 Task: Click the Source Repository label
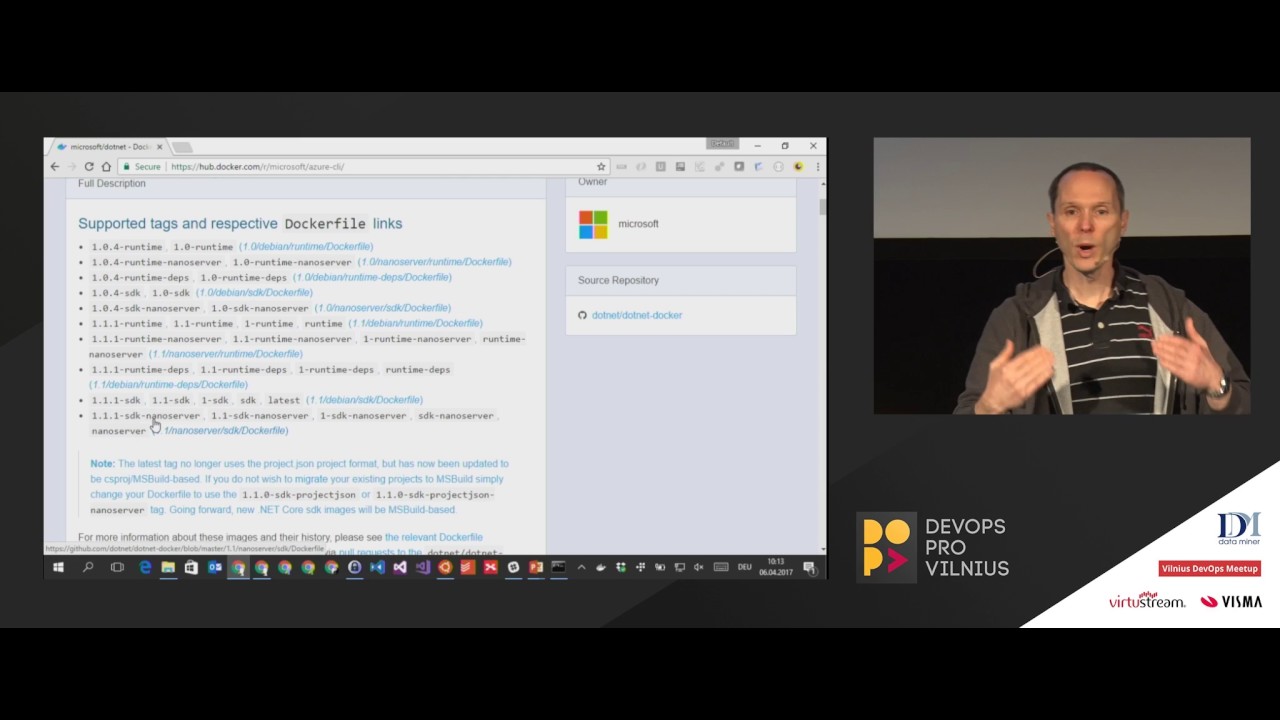click(x=618, y=281)
